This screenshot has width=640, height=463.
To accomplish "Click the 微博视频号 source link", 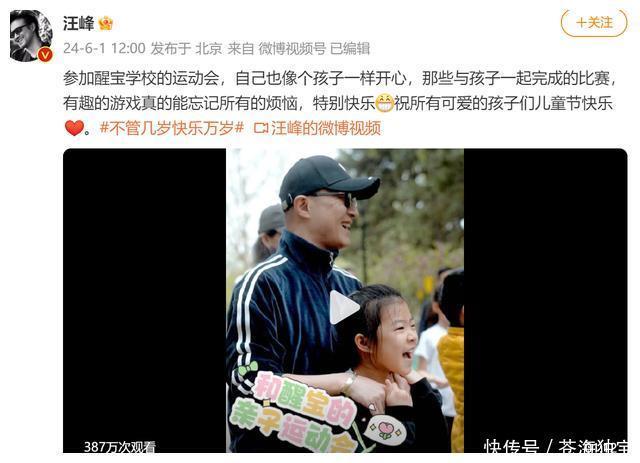I will (292, 49).
